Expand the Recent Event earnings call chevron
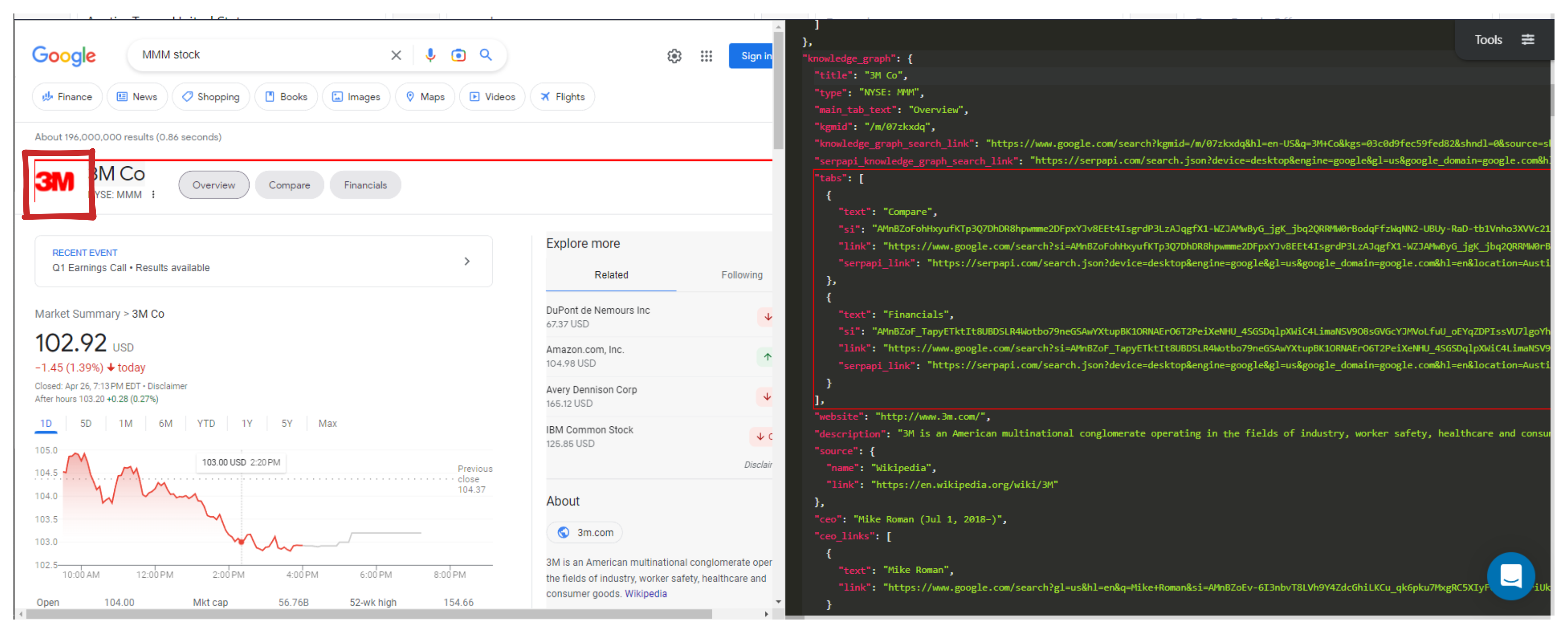 tap(467, 261)
